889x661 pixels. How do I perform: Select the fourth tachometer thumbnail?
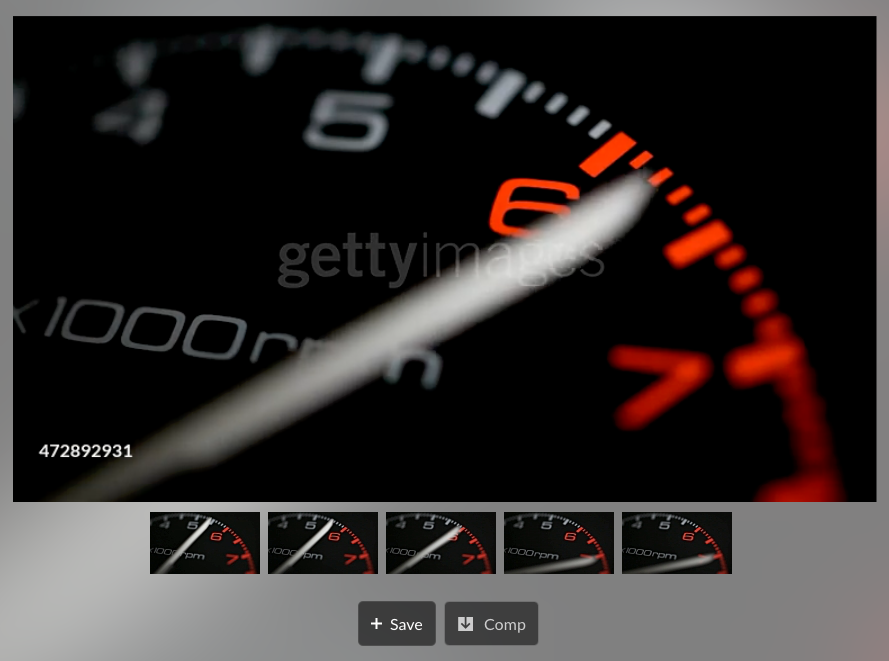558,543
